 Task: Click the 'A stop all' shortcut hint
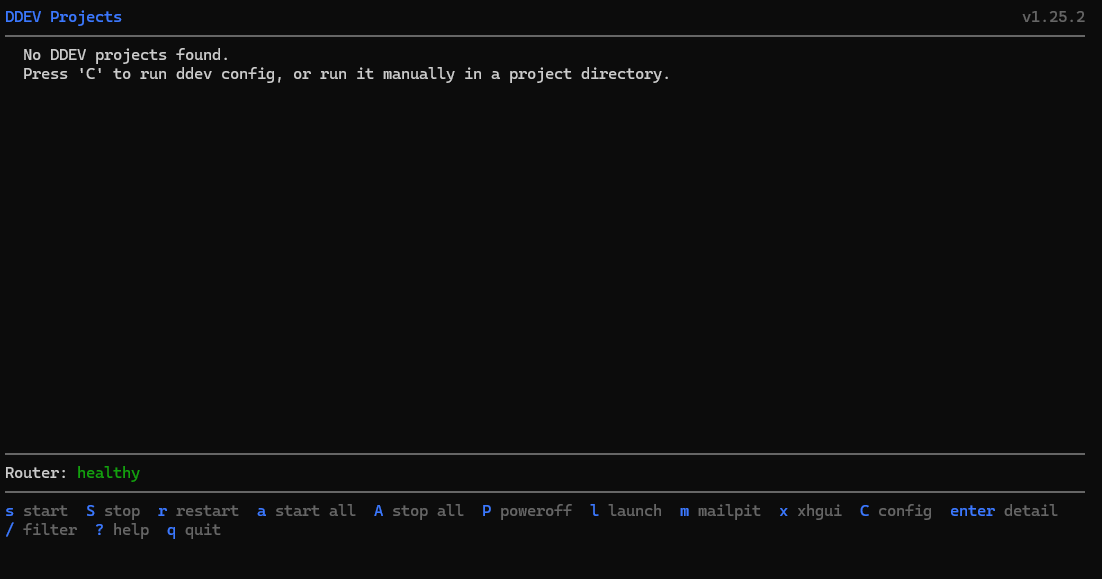[x=418, y=511]
